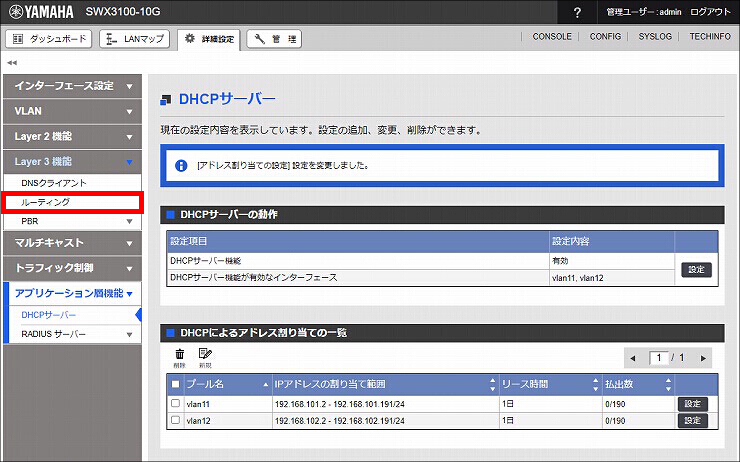Check the vlan12 row checkbox
The width and height of the screenshot is (740, 462).
pyautogui.click(x=176, y=420)
